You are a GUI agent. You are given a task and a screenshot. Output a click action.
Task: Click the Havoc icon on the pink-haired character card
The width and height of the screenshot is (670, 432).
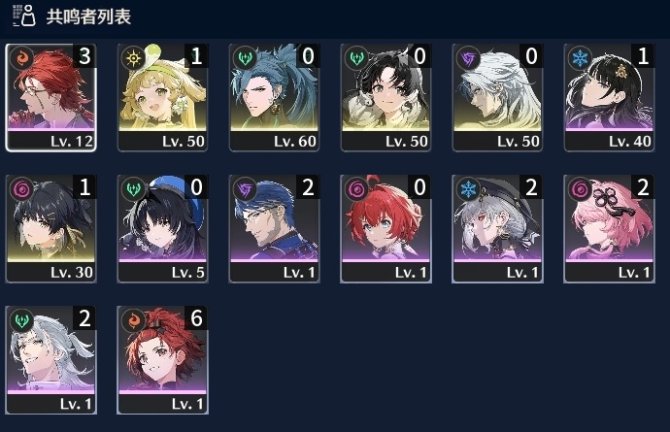580,188
